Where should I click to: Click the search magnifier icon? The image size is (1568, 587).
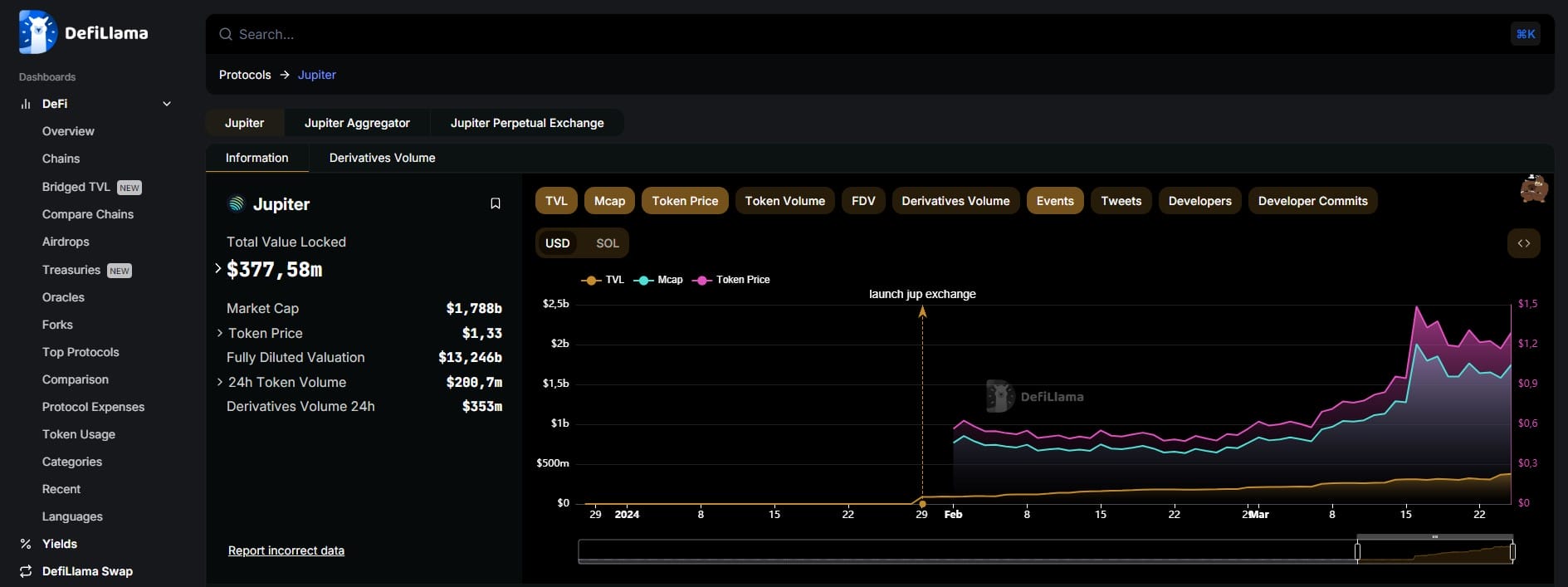(x=226, y=34)
